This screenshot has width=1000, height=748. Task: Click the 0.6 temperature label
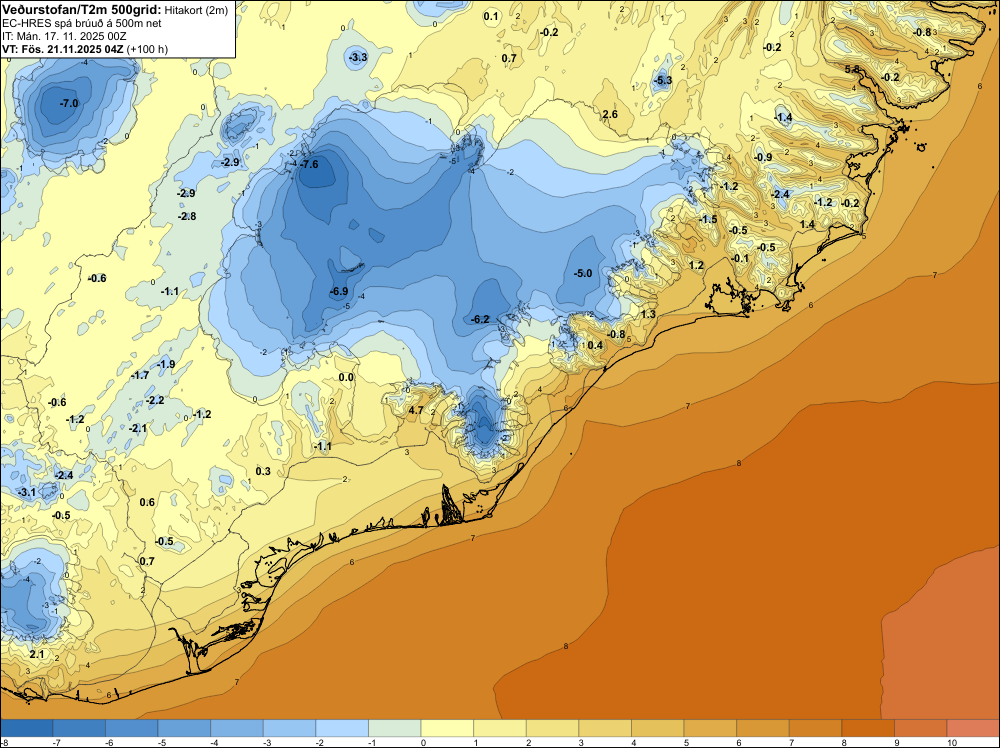tap(147, 502)
